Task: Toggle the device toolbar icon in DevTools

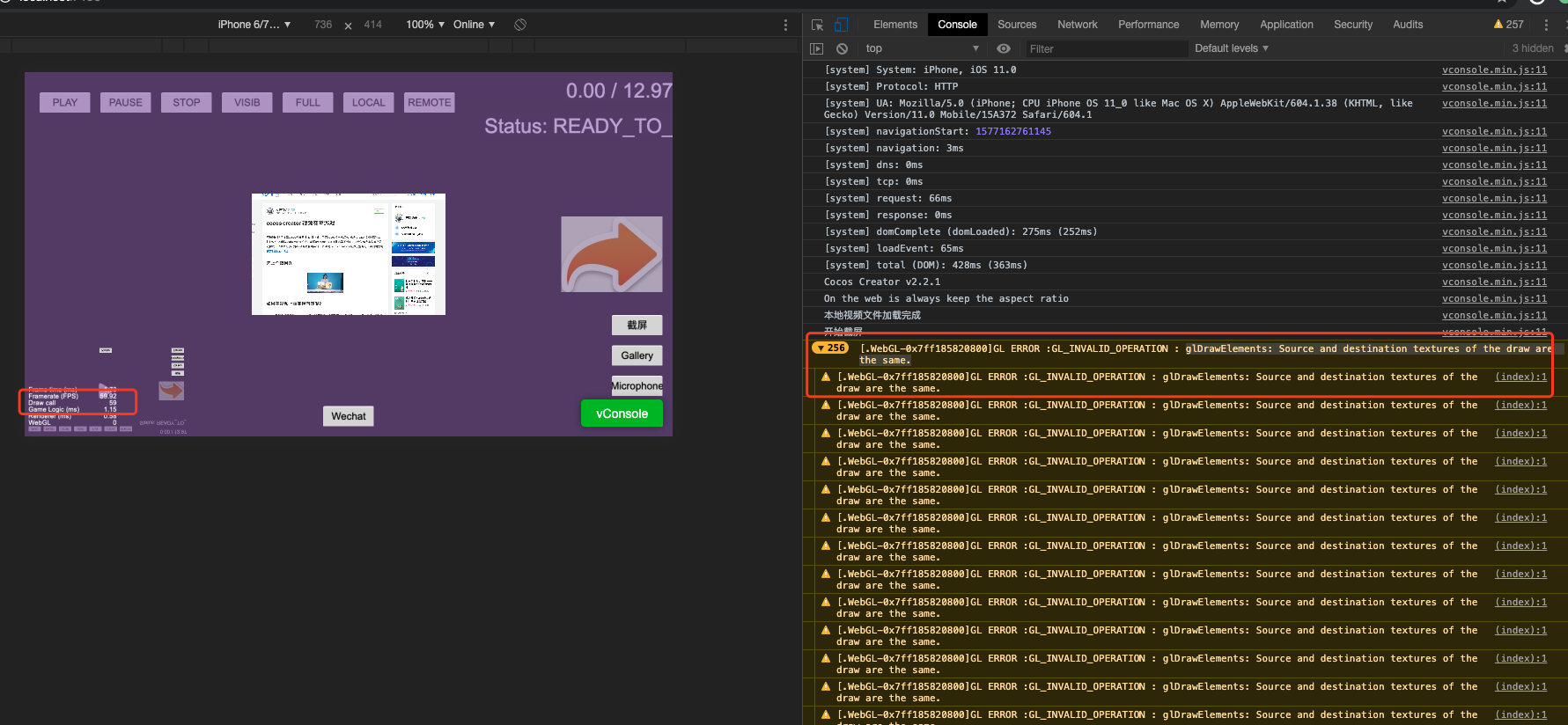Action: click(841, 25)
